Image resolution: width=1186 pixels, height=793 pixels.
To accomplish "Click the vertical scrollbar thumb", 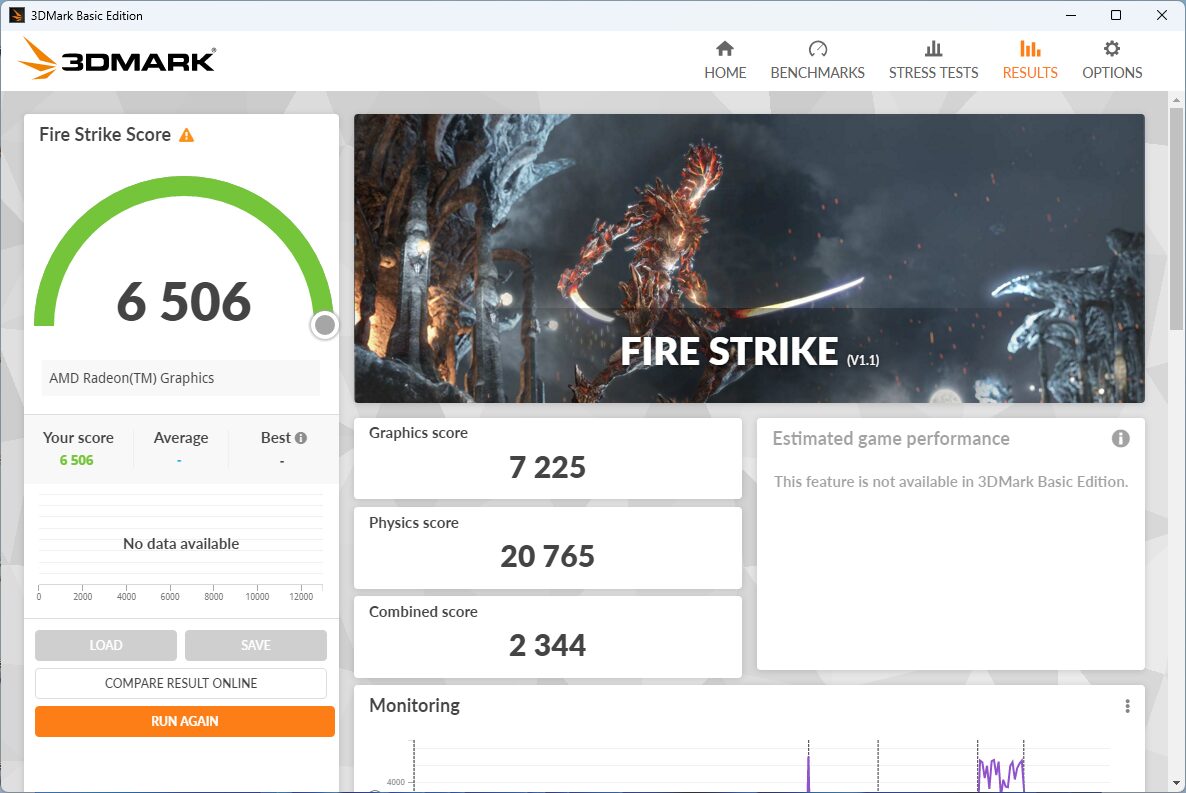I will [x=1175, y=218].
